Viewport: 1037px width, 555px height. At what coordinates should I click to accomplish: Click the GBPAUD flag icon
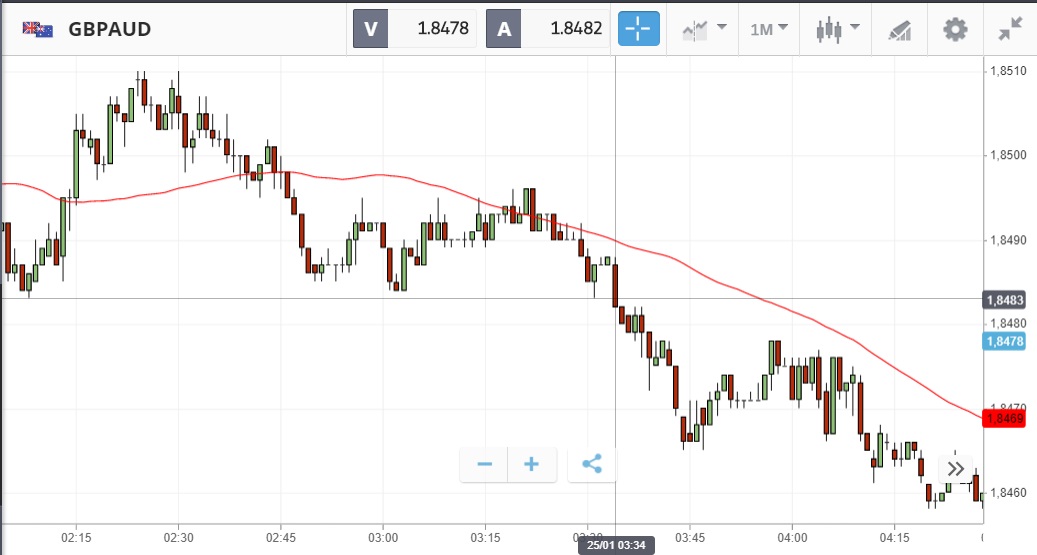[x=38, y=29]
